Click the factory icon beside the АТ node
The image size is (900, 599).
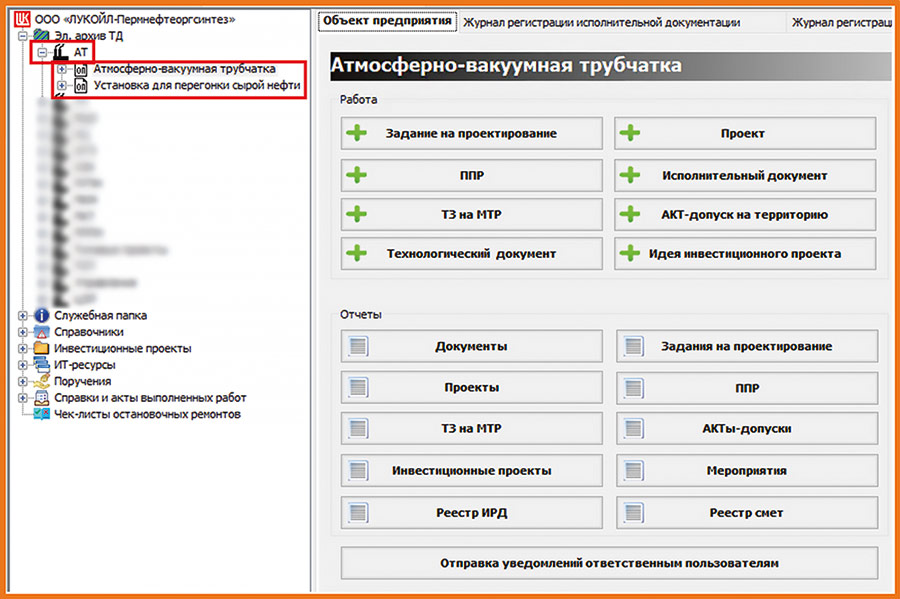tap(61, 51)
